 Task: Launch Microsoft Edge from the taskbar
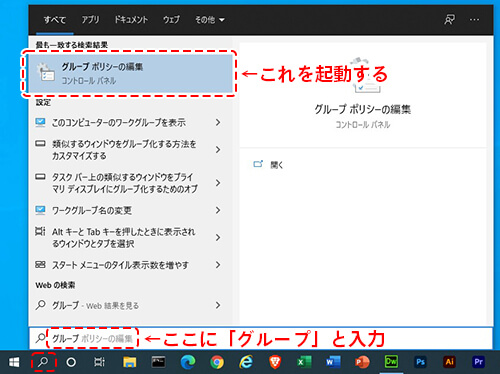click(x=188, y=362)
